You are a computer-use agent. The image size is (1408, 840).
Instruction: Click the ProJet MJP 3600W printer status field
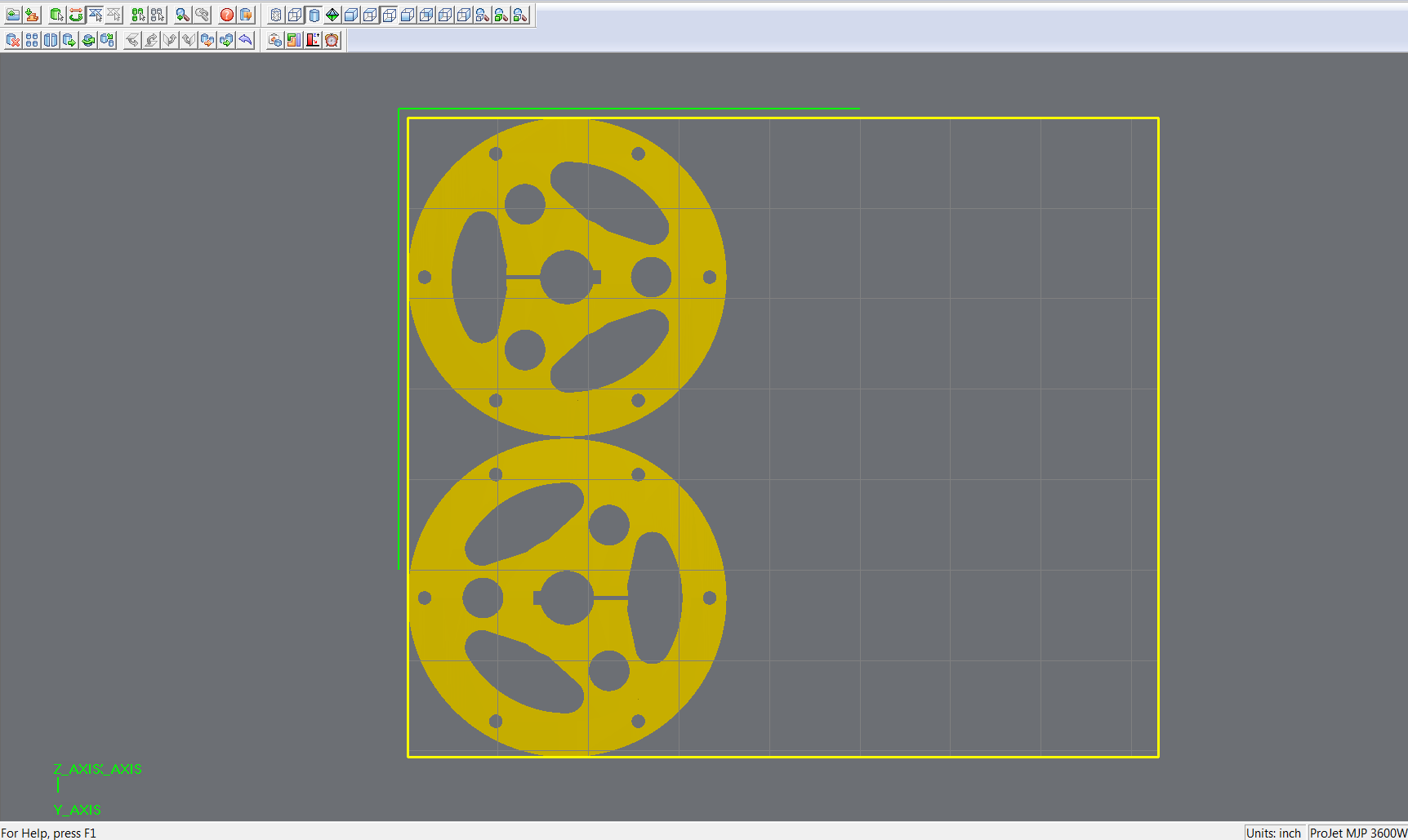[x=1357, y=833]
